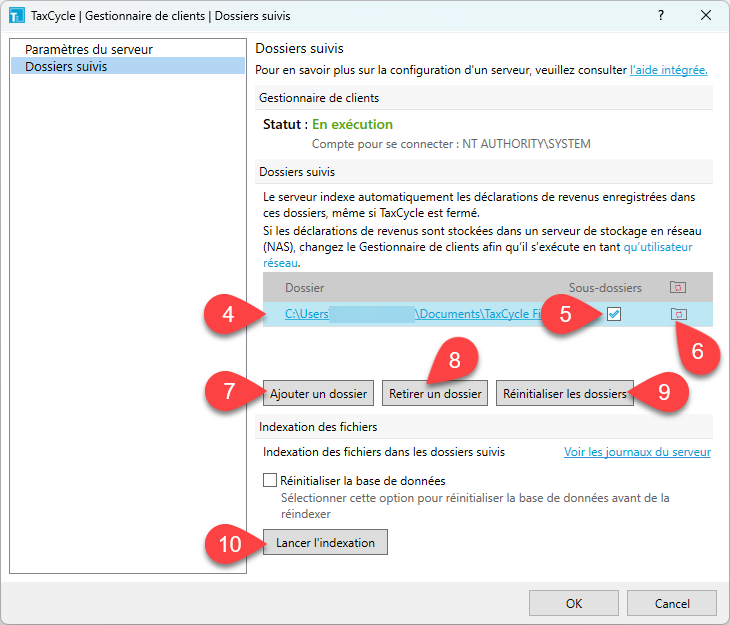Click the En exécution status text

click(x=352, y=124)
